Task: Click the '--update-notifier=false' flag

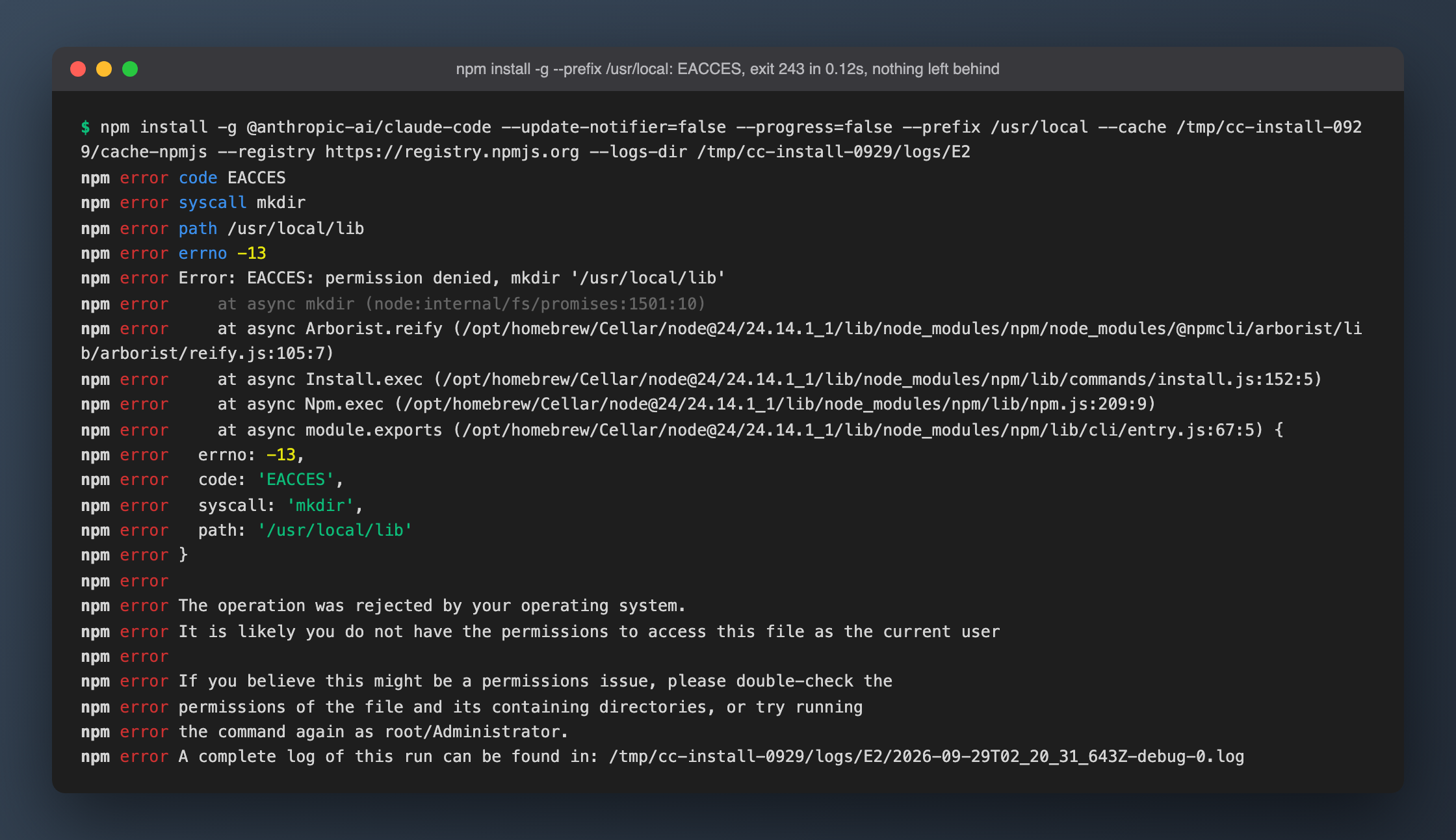Action: 614,127
